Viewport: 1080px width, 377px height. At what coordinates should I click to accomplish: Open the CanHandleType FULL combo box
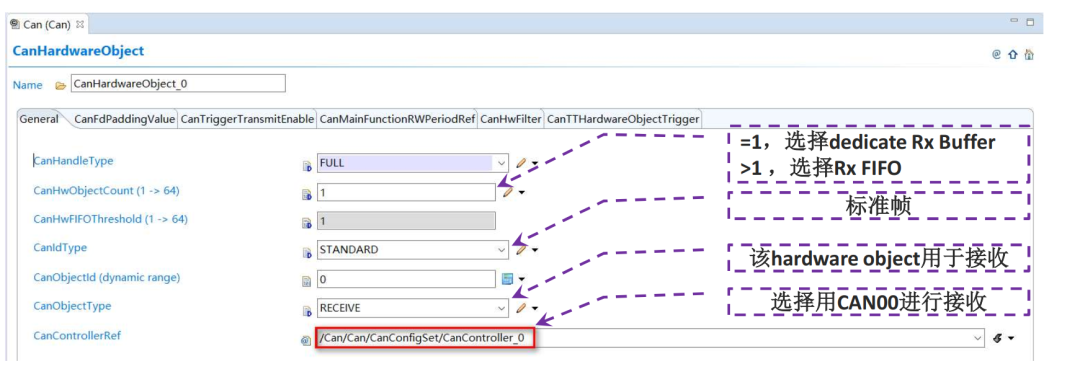pyautogui.click(x=413, y=163)
